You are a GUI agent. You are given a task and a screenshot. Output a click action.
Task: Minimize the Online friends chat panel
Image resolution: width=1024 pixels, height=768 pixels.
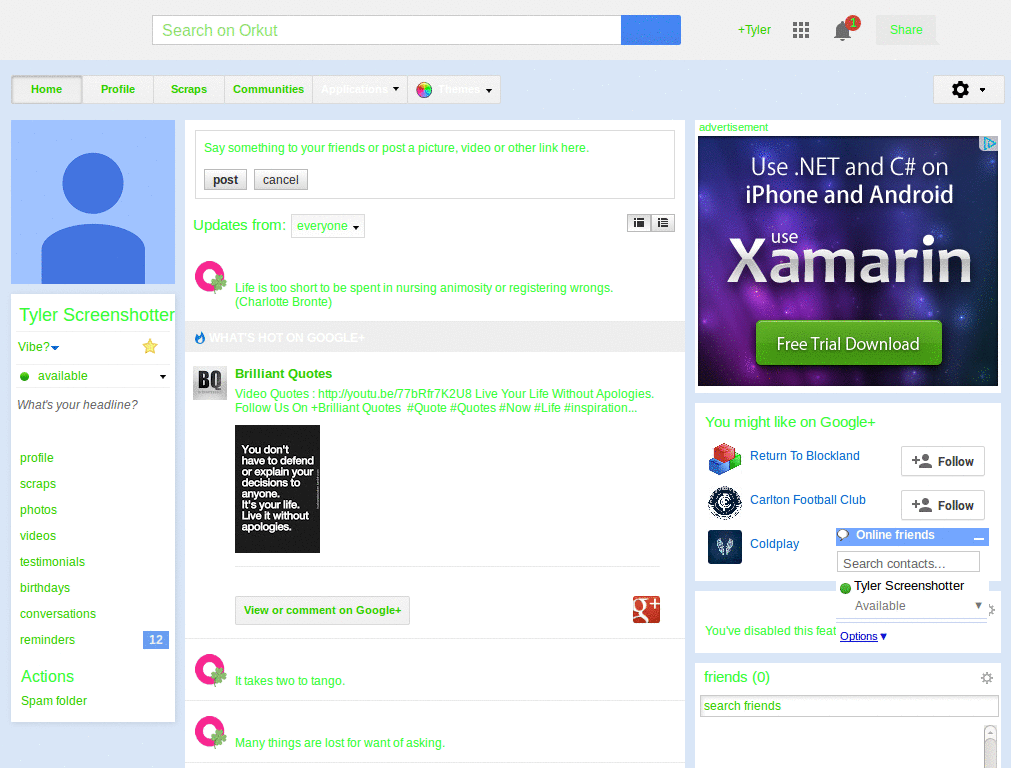(978, 537)
